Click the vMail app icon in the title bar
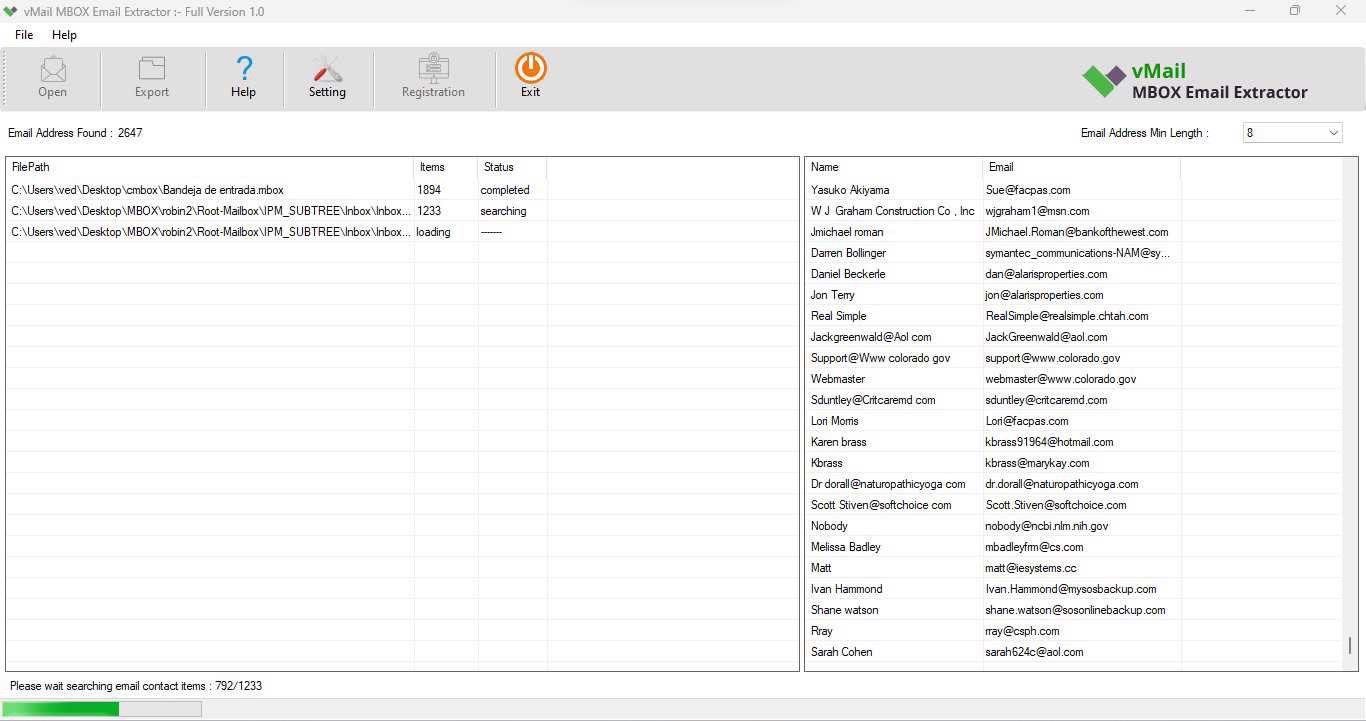This screenshot has width=1366, height=721. coord(10,11)
